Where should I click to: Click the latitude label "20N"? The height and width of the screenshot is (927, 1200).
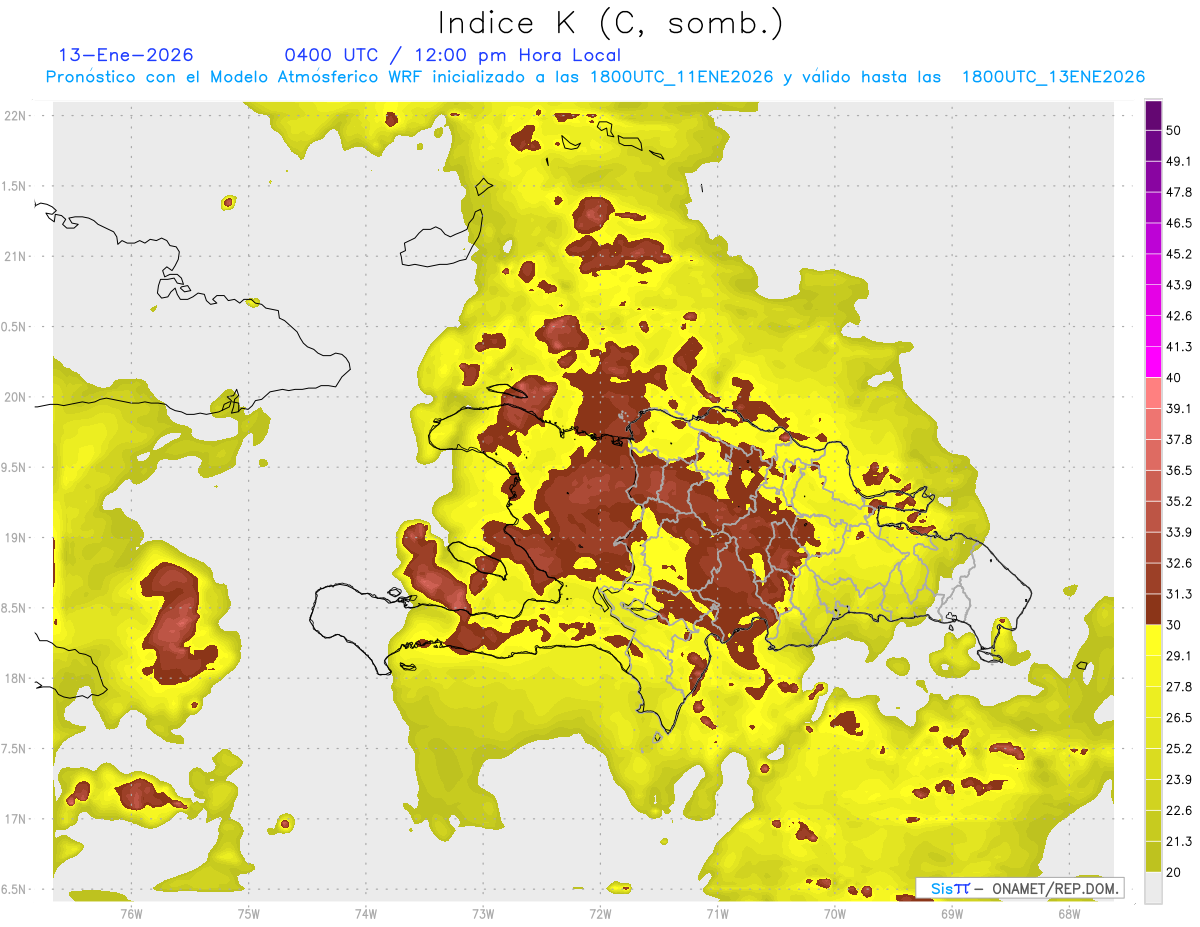16,397
